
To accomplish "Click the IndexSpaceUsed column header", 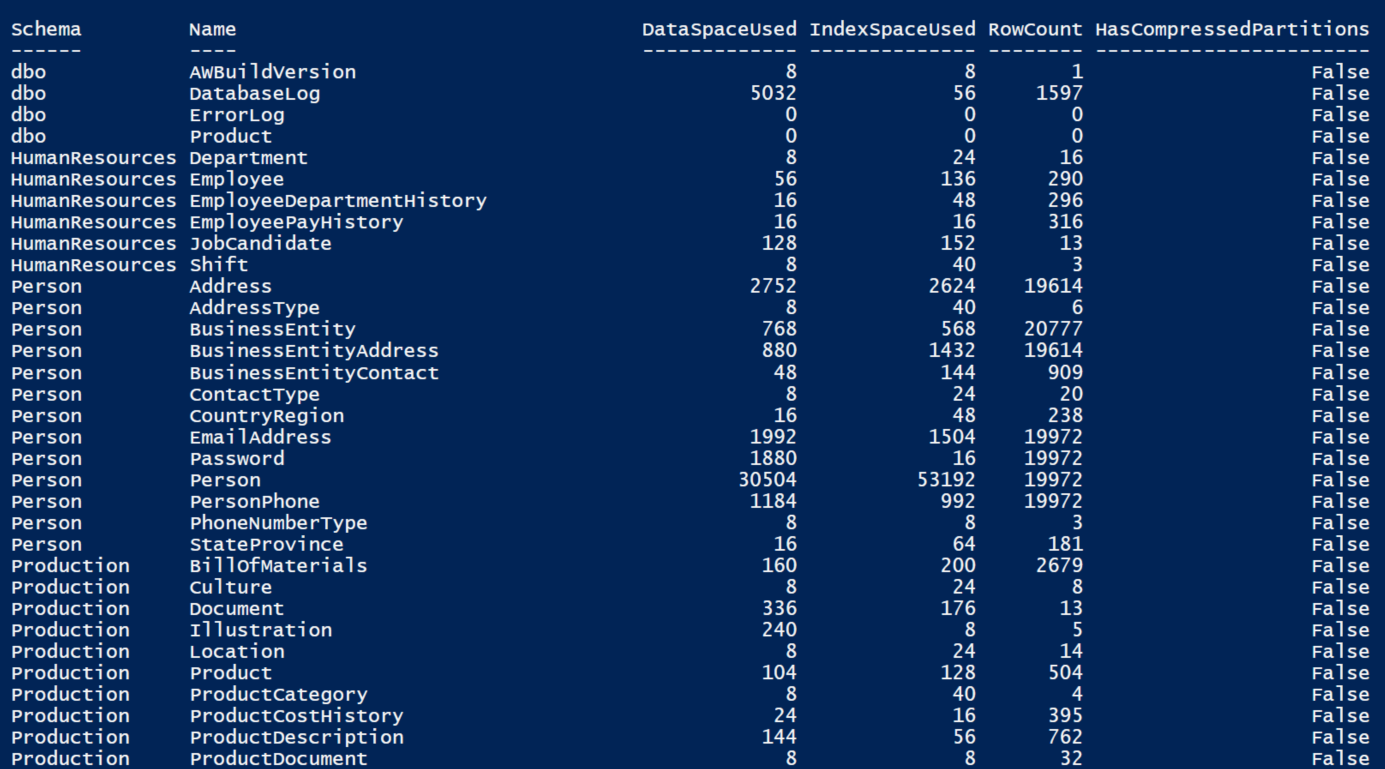I will (x=892, y=30).
